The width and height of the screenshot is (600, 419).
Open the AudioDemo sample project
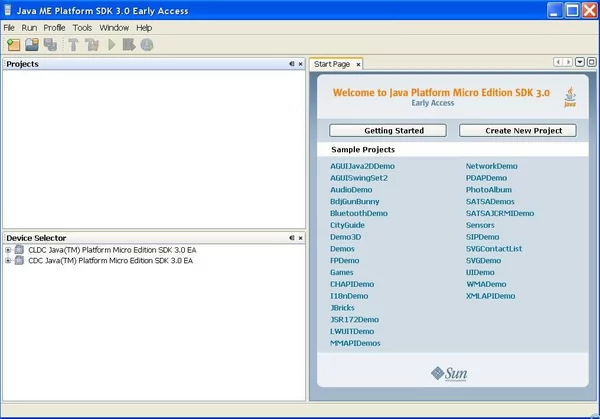[x=351, y=190]
